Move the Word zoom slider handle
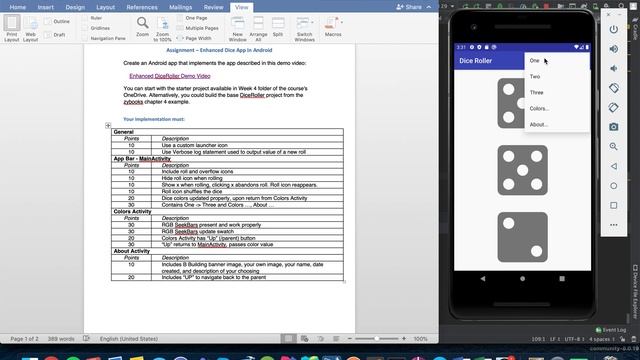 377,339
